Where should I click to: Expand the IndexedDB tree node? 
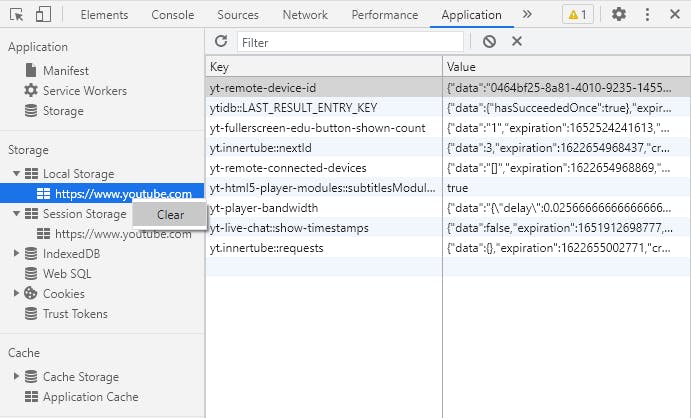click(17, 254)
